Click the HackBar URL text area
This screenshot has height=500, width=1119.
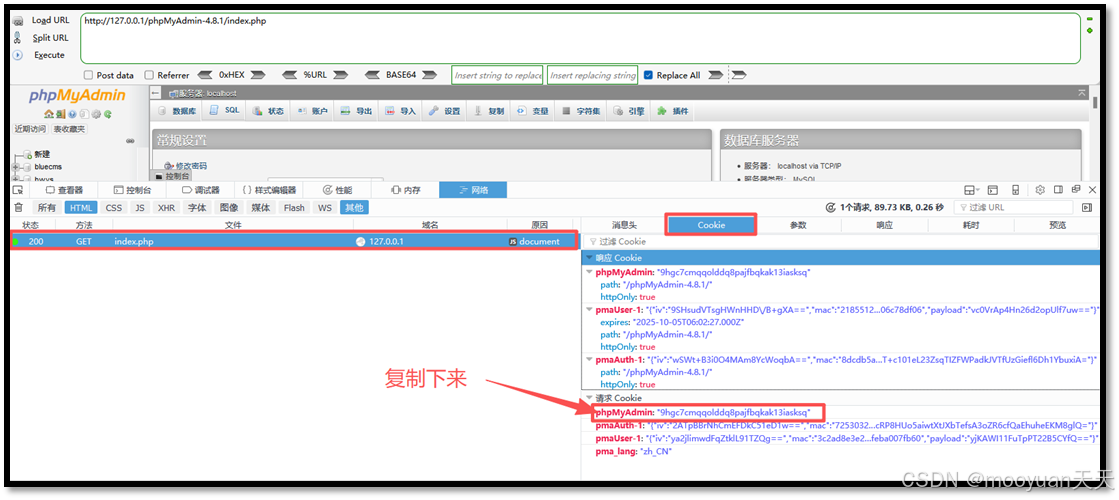tap(580, 39)
